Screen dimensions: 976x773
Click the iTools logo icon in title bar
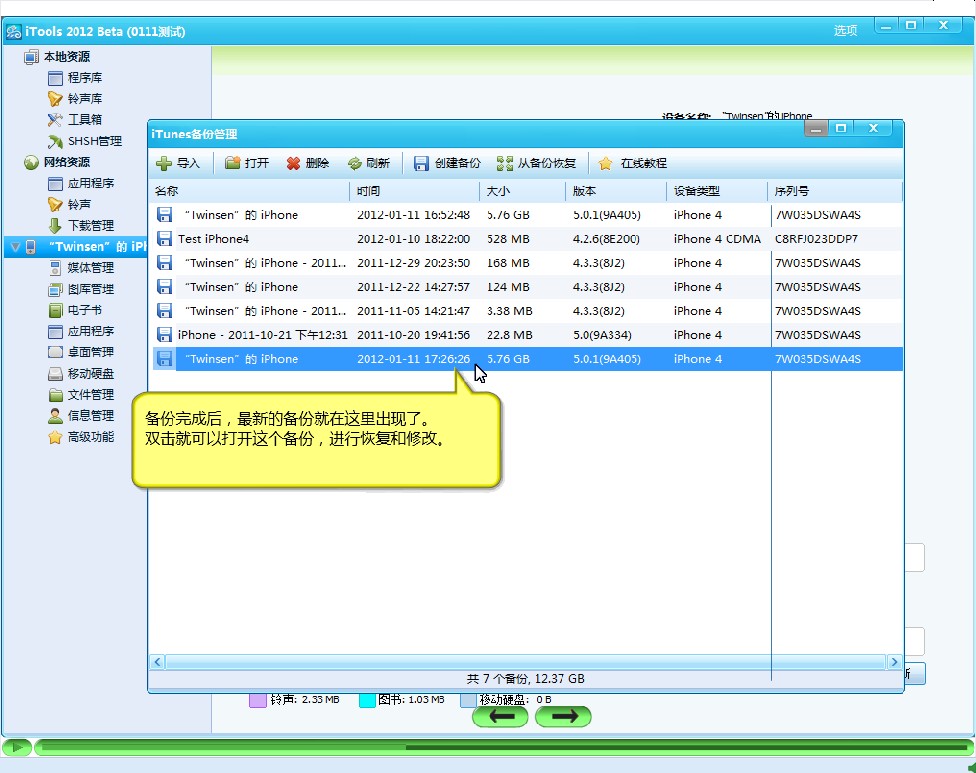(x=14, y=32)
